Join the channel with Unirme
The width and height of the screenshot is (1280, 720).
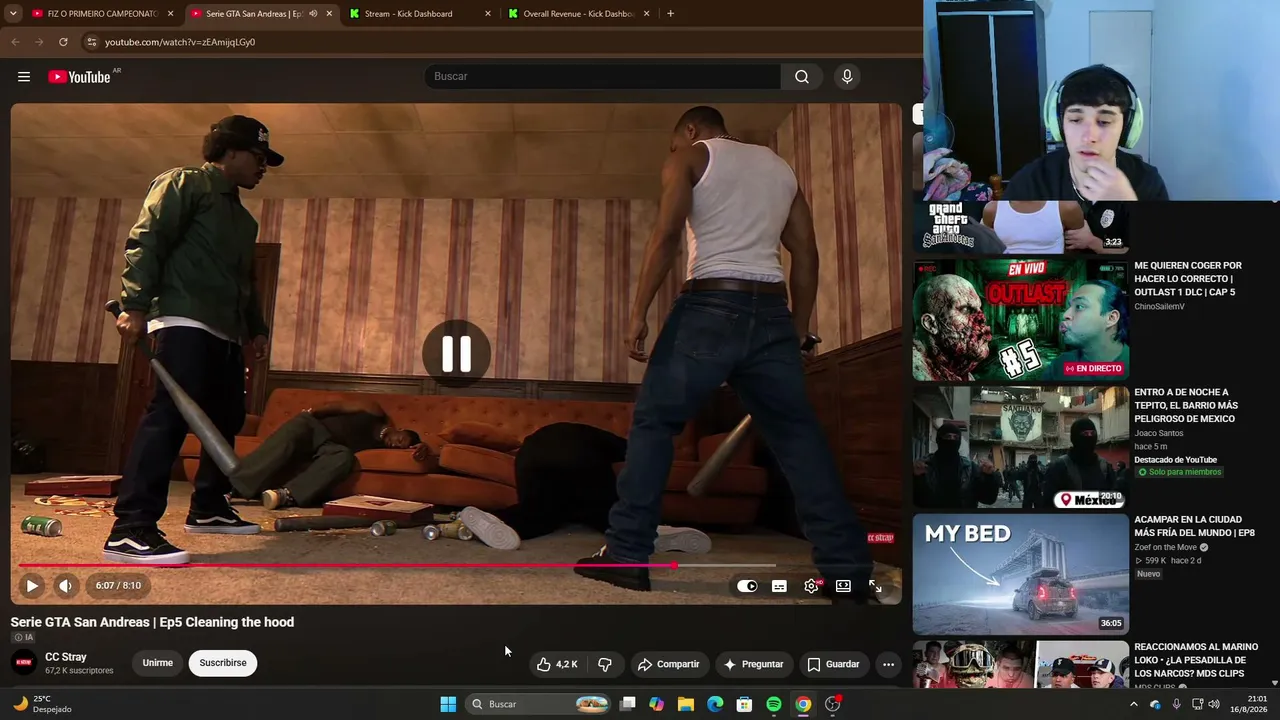[157, 663]
